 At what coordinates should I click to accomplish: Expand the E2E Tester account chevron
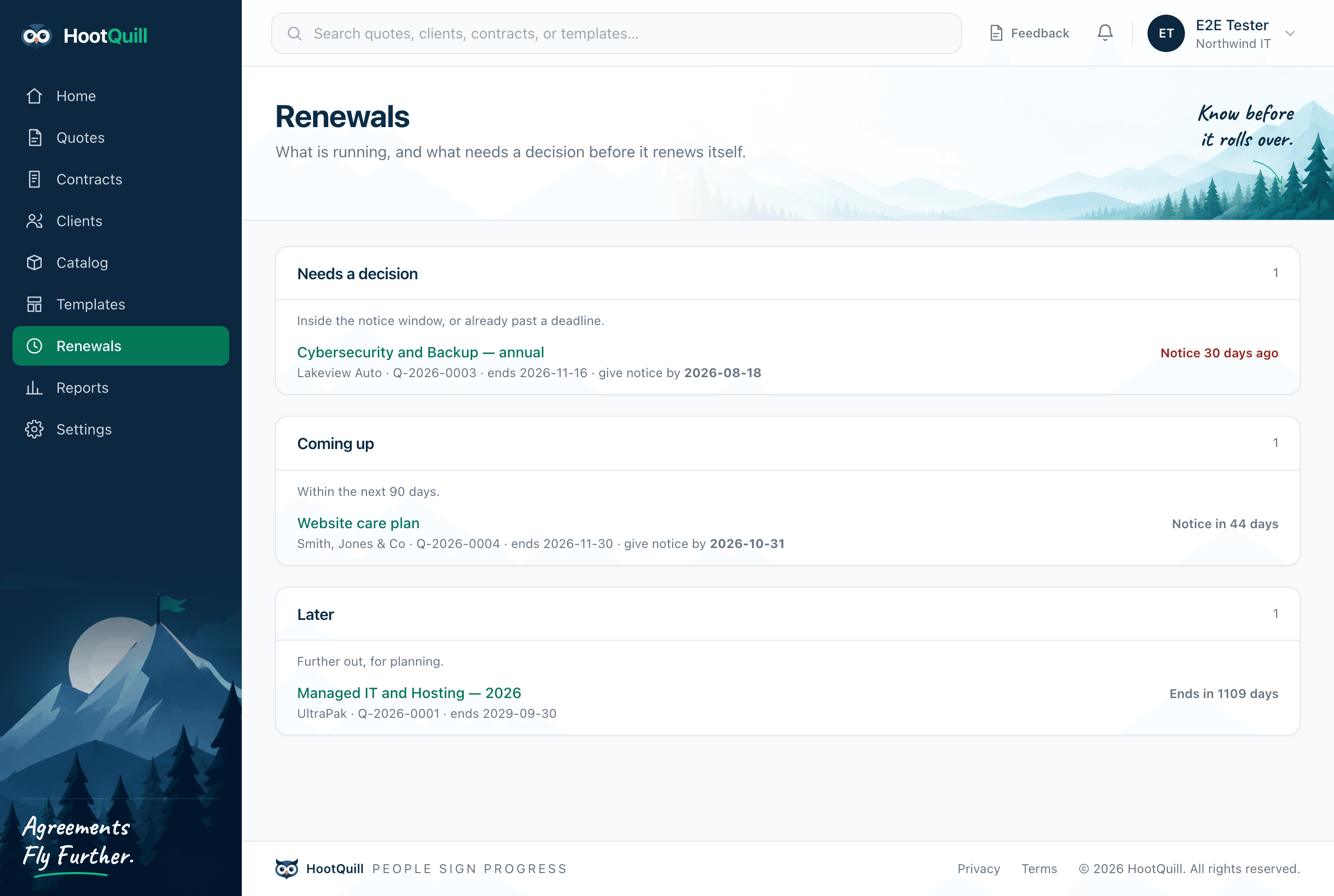1290,33
